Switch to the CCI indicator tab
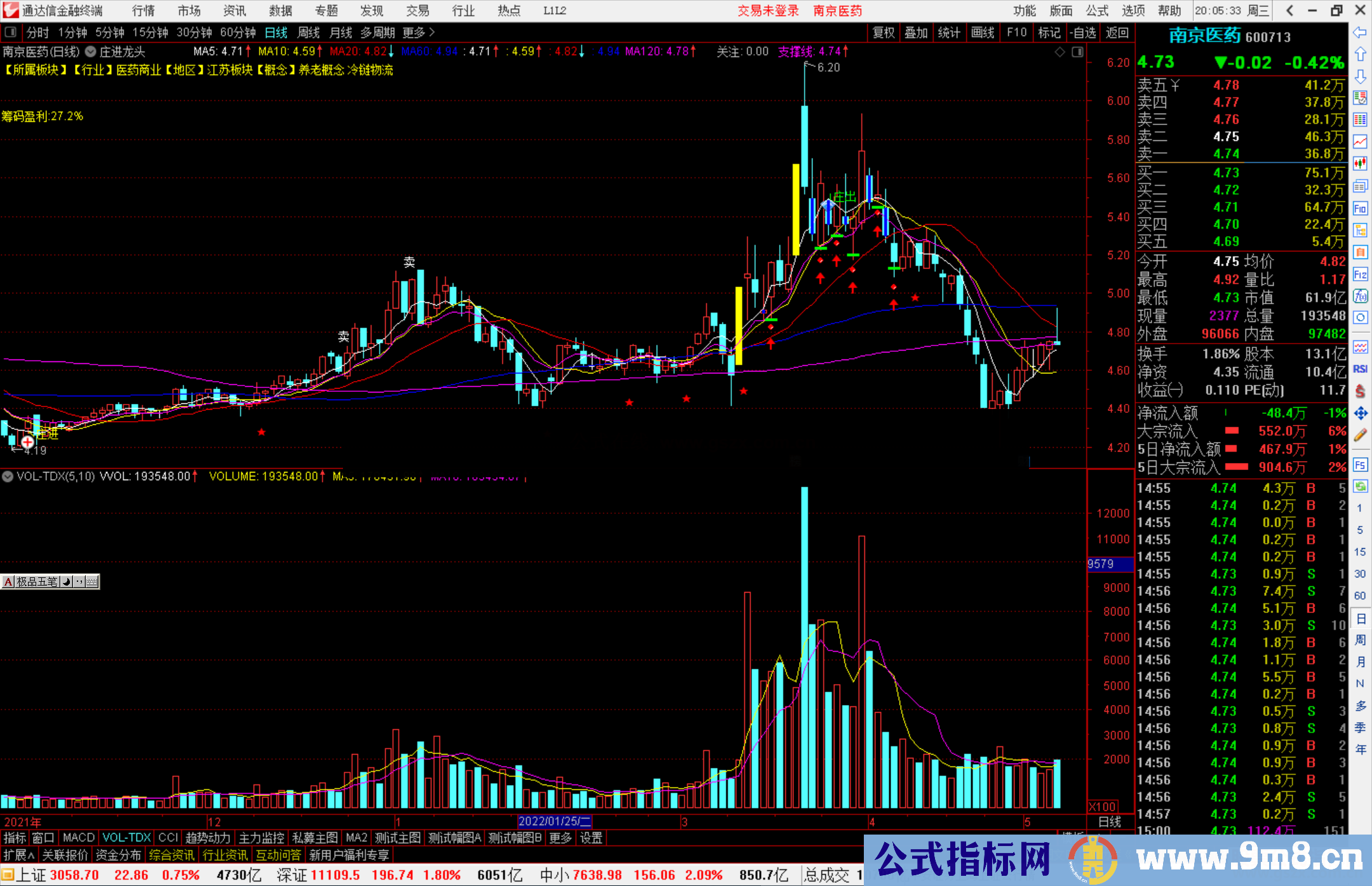 [168, 838]
